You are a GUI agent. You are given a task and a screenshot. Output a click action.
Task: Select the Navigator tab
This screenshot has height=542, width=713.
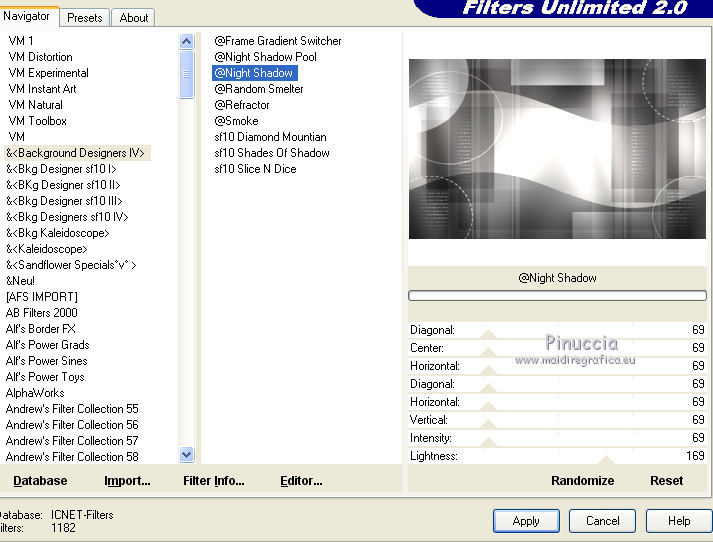click(x=26, y=16)
